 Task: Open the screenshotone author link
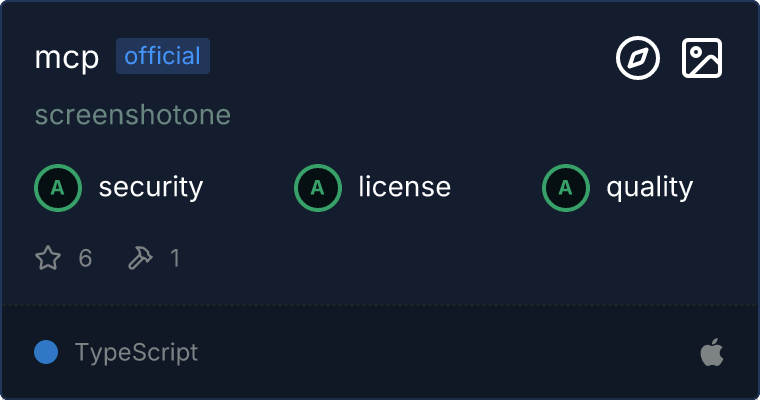click(133, 115)
